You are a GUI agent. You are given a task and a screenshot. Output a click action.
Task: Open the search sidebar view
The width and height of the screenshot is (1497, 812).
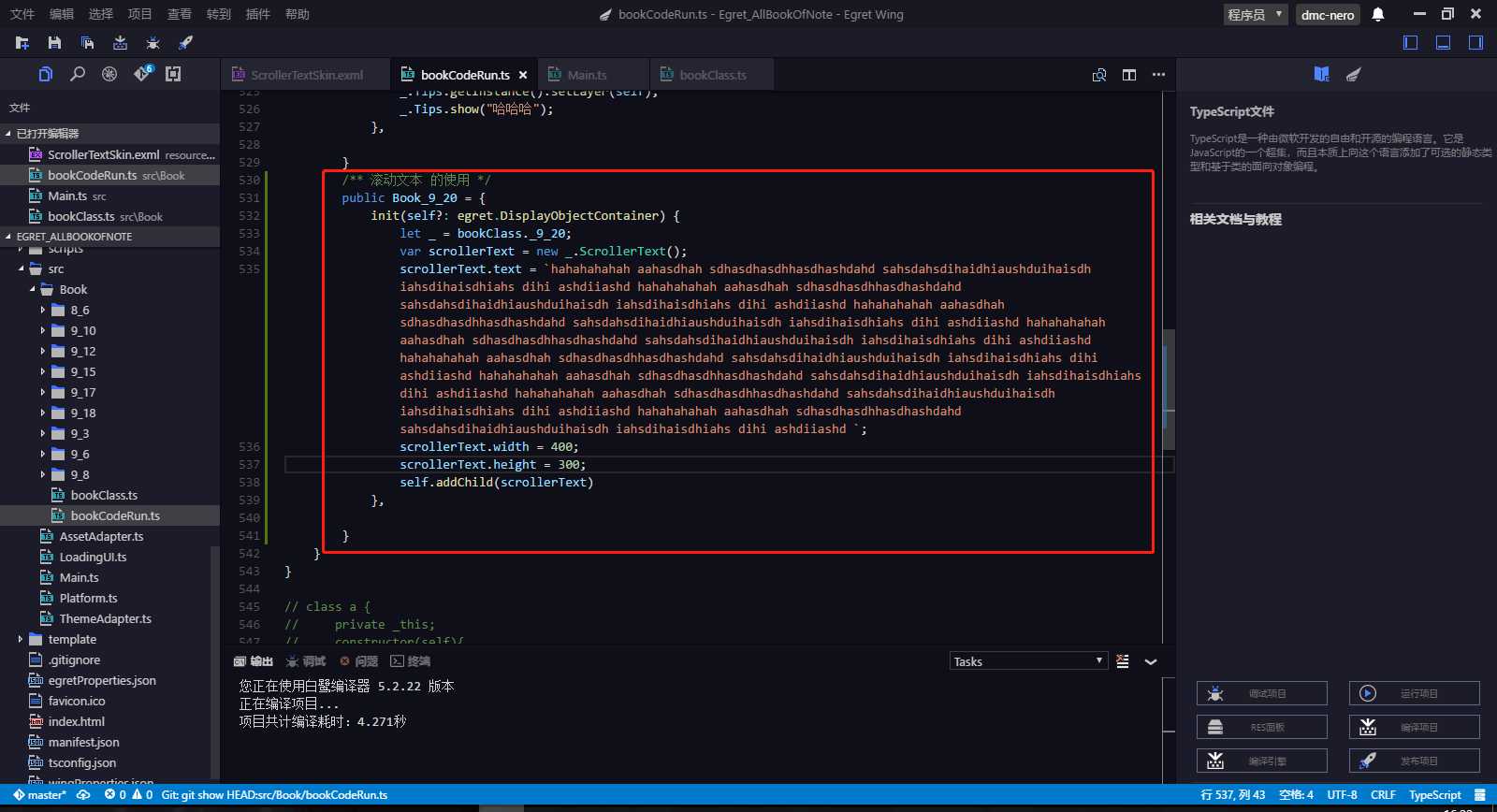coord(78,74)
